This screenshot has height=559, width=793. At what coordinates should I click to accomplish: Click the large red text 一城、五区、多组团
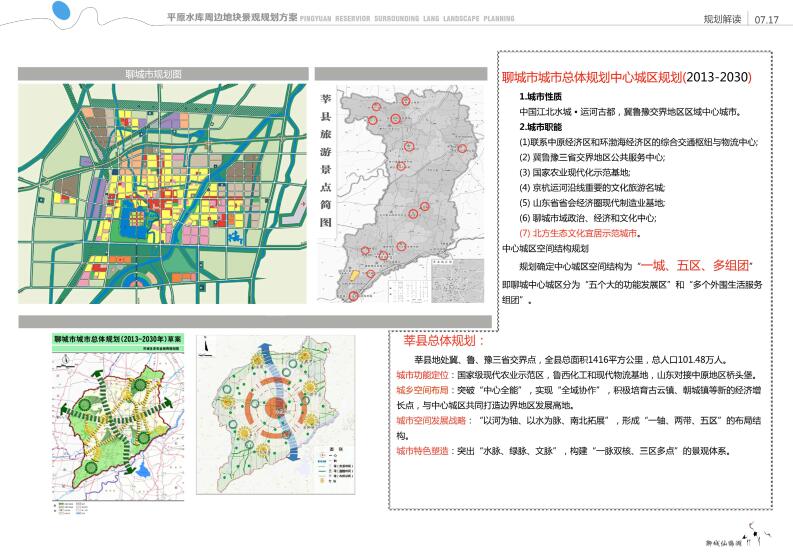pos(695,265)
